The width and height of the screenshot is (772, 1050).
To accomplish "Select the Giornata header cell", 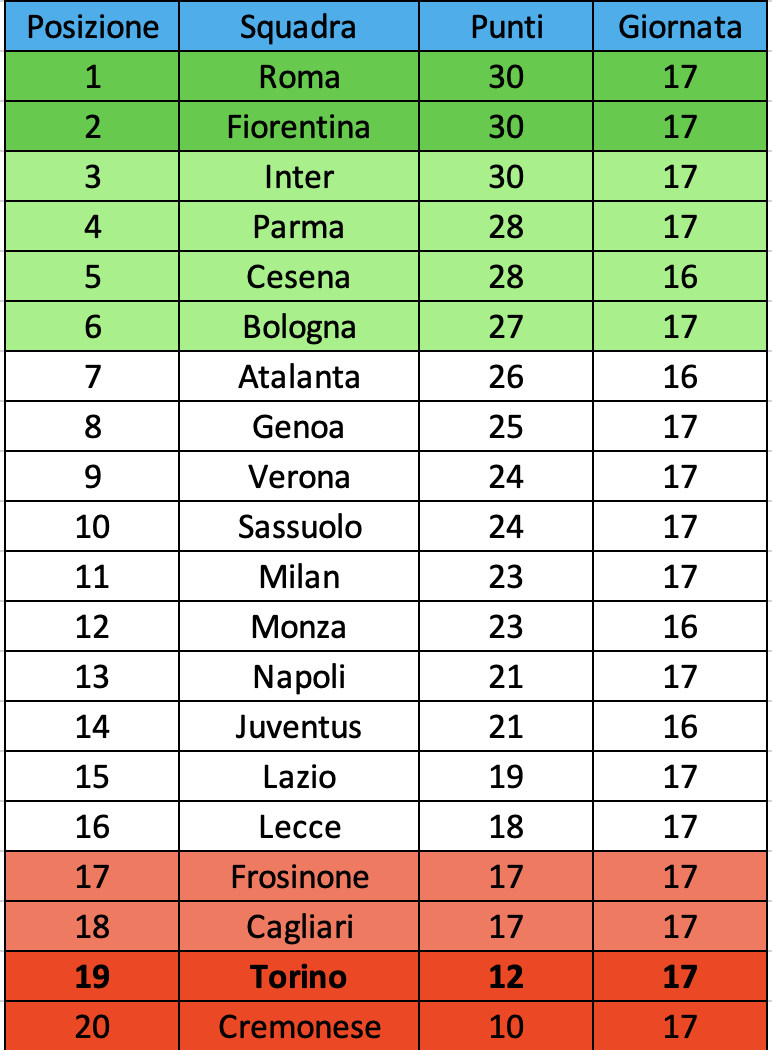I will (x=680, y=27).
